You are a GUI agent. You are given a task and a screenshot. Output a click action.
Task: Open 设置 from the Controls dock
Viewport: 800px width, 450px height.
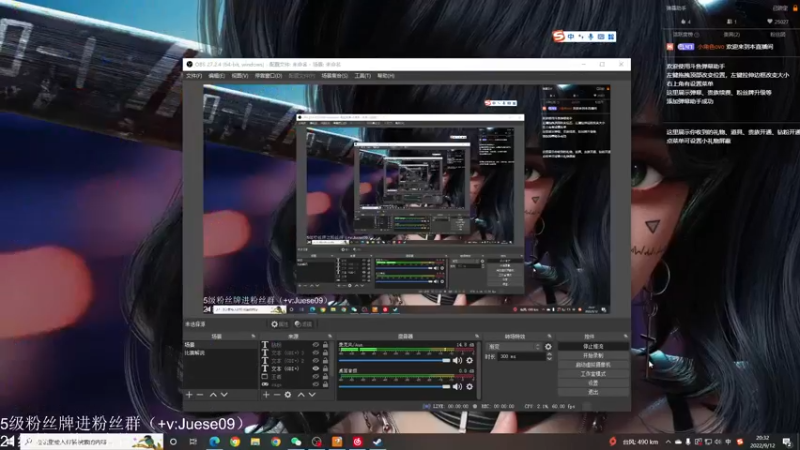[593, 383]
